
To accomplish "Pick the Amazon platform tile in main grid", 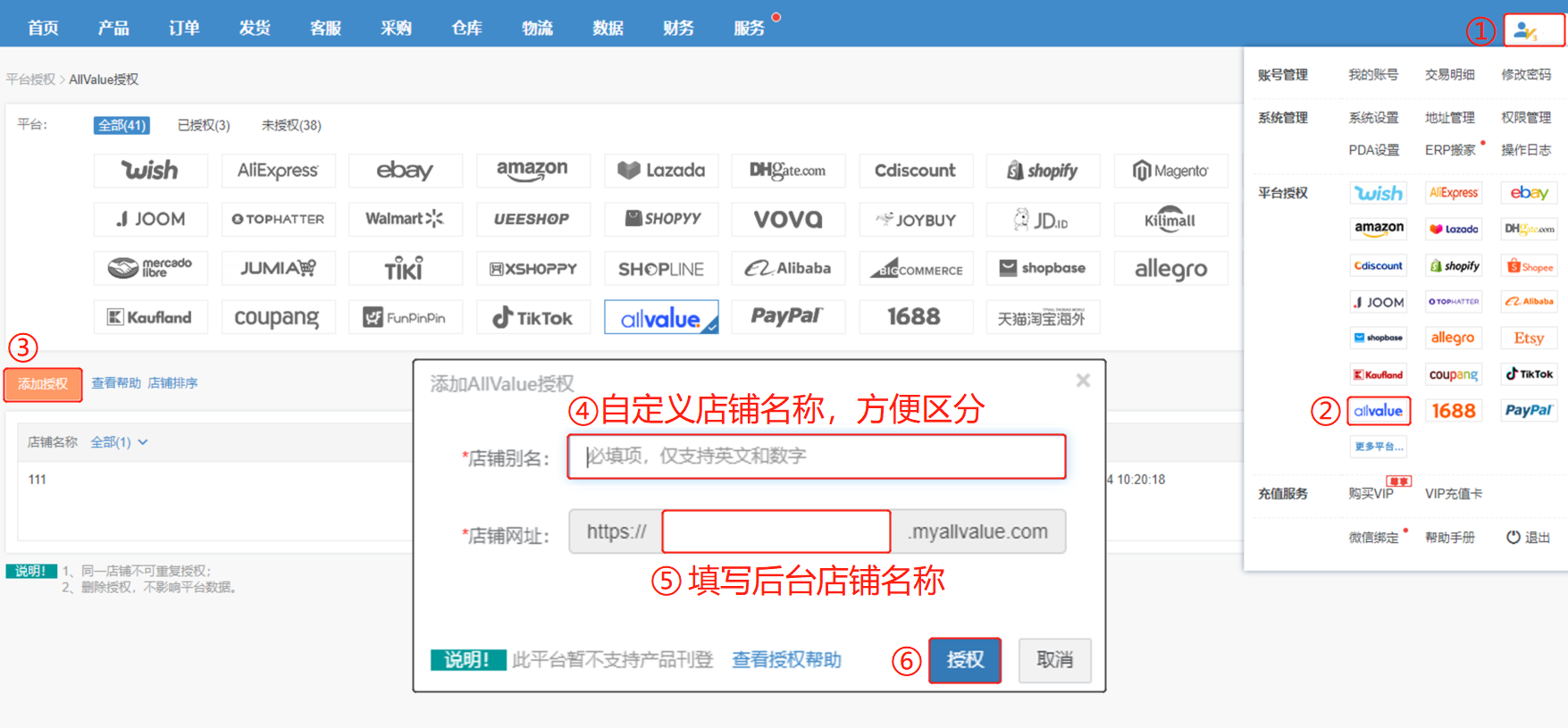I will coord(533,170).
